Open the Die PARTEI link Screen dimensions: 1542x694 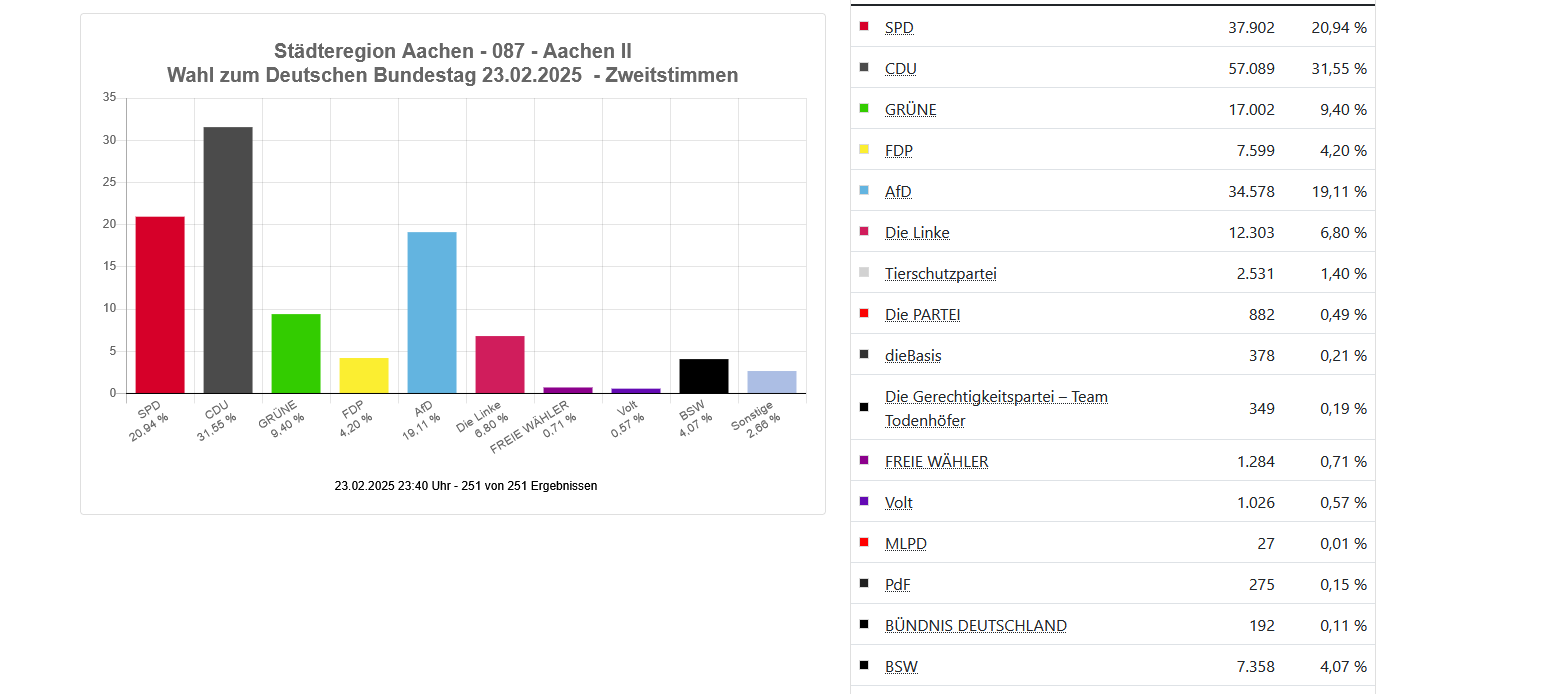pos(922,314)
